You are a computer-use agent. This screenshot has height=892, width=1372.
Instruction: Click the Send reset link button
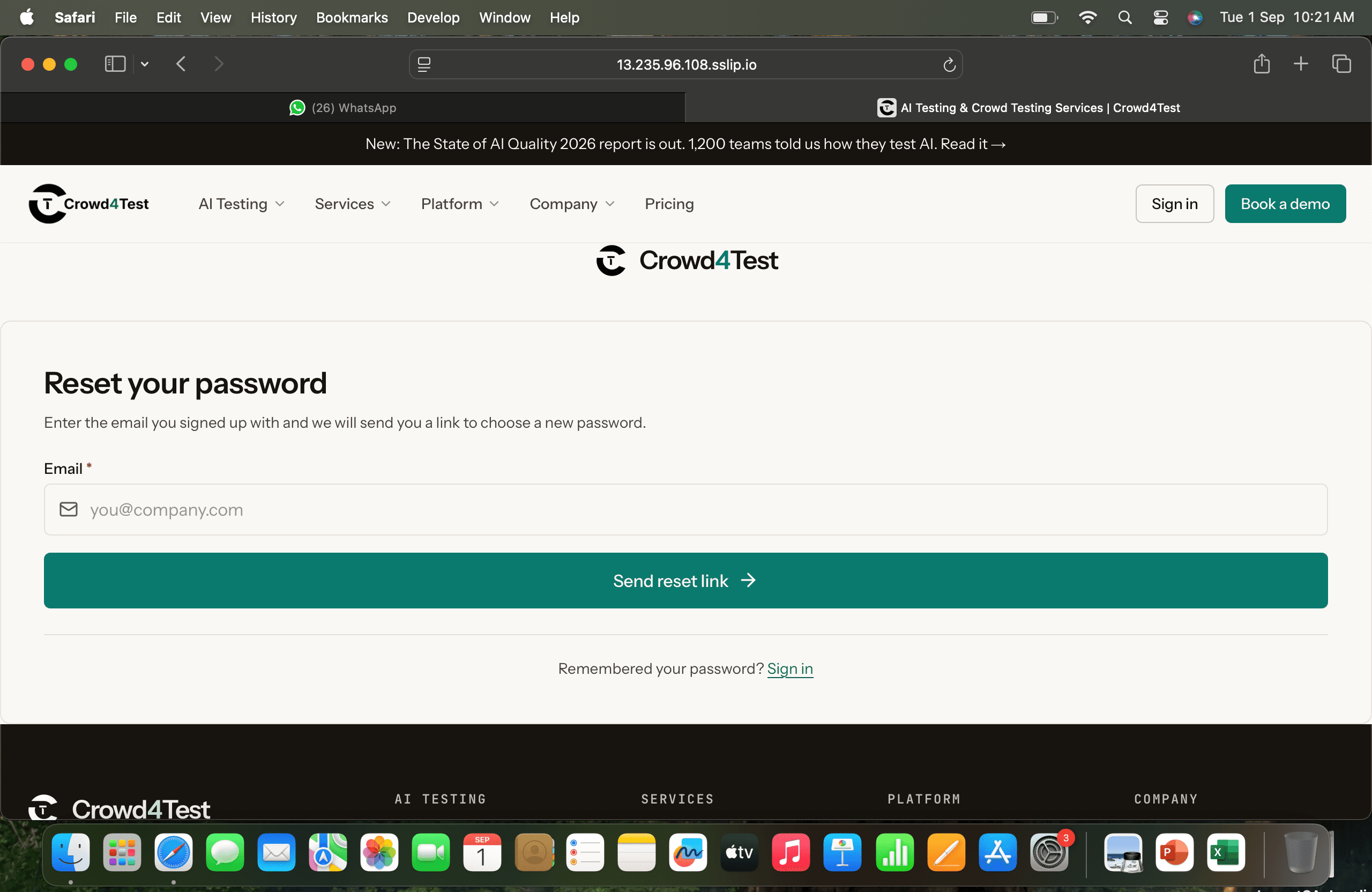tap(685, 581)
